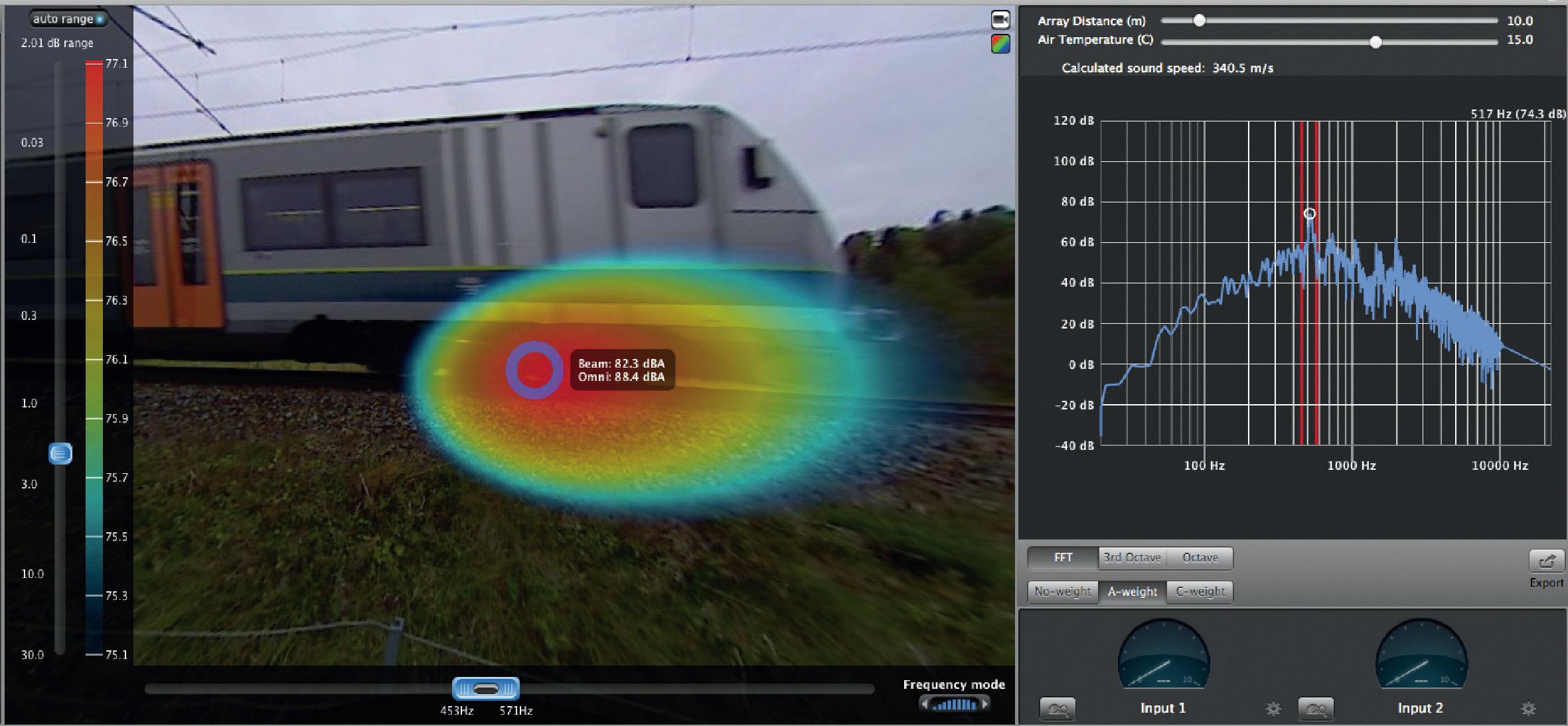Image resolution: width=1568 pixels, height=726 pixels.
Task: Switch to 3rd Octave spectrum view
Action: click(1132, 557)
